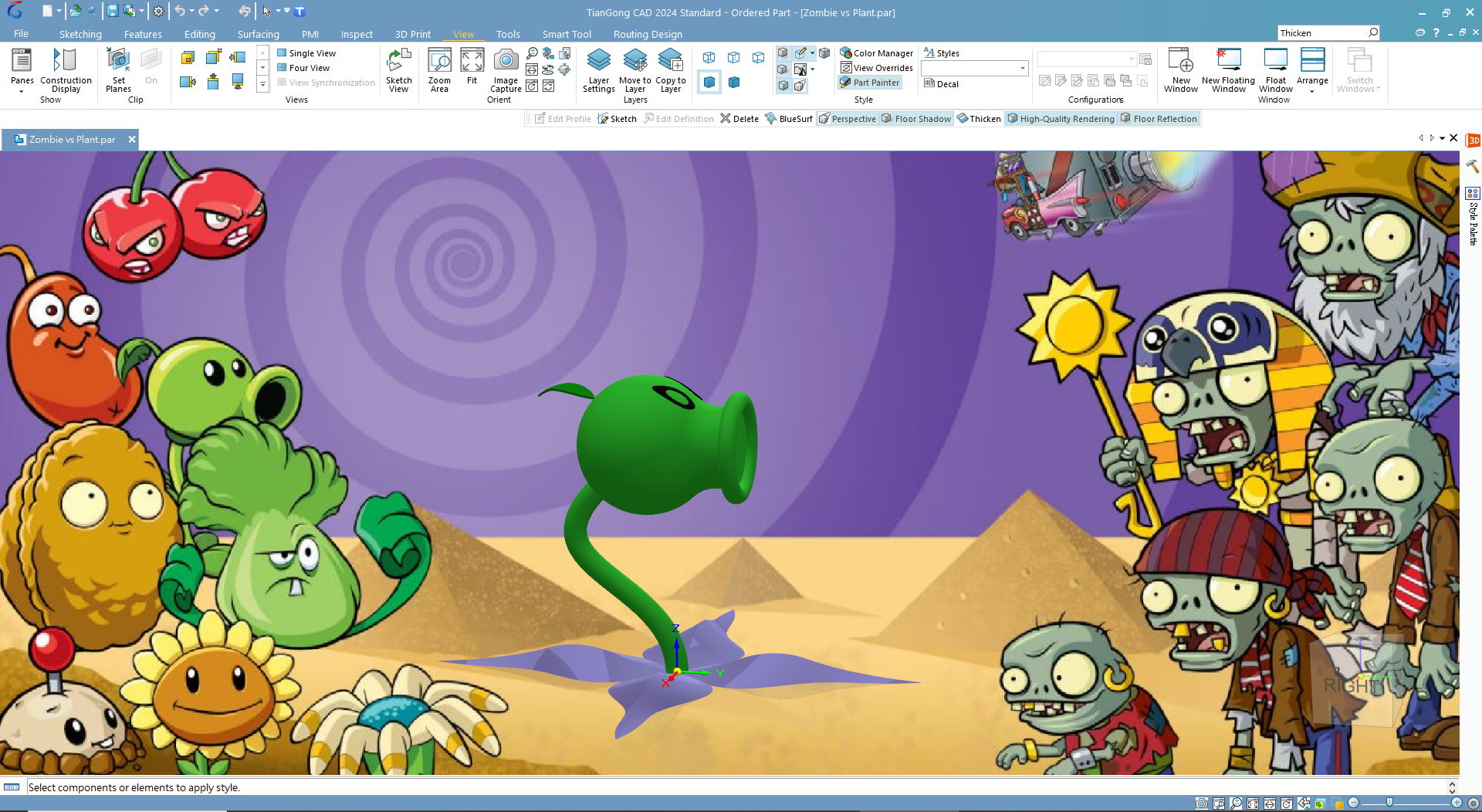The height and width of the screenshot is (812, 1482).
Task: Open the Redo history dropdown arrow
Action: [216, 11]
